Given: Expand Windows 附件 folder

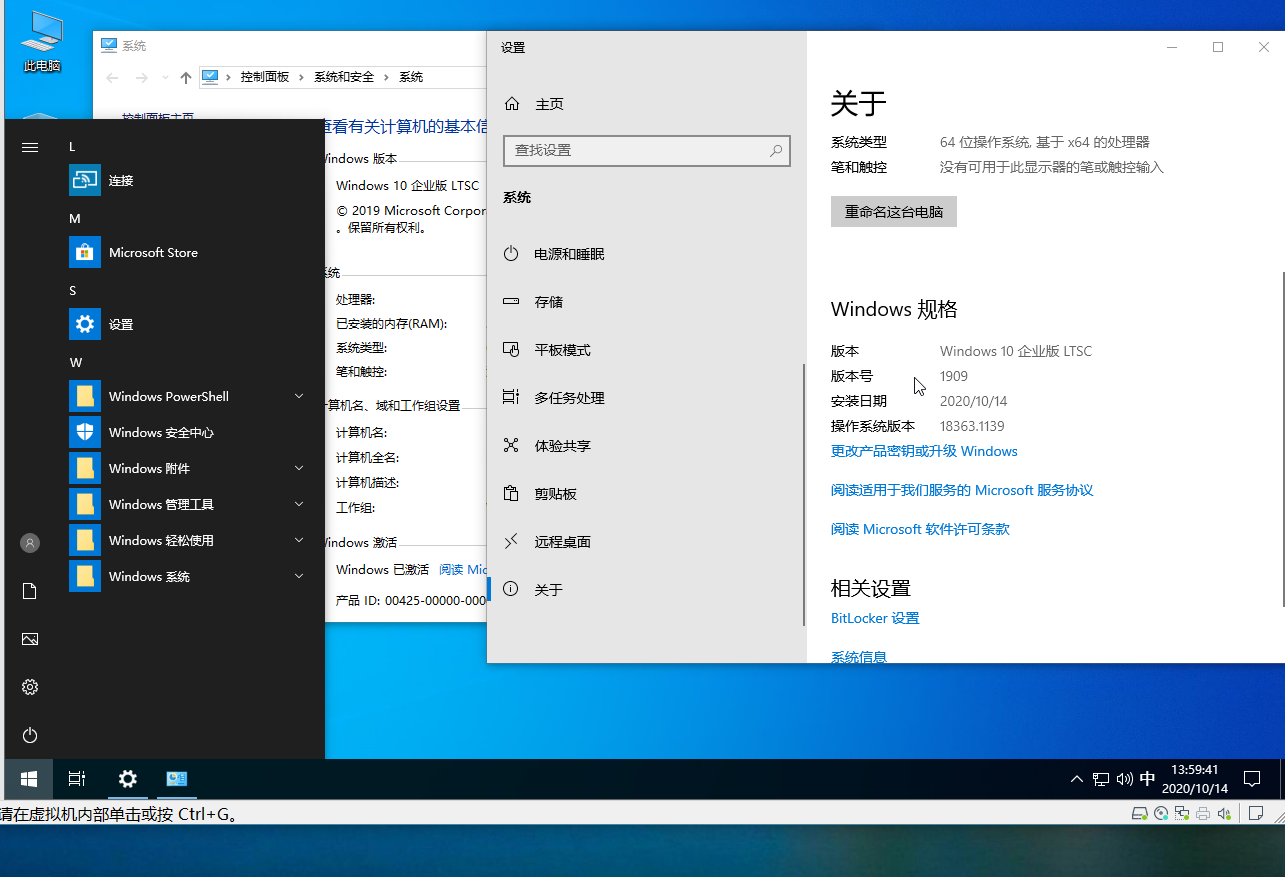Looking at the screenshot, I should 299,469.
